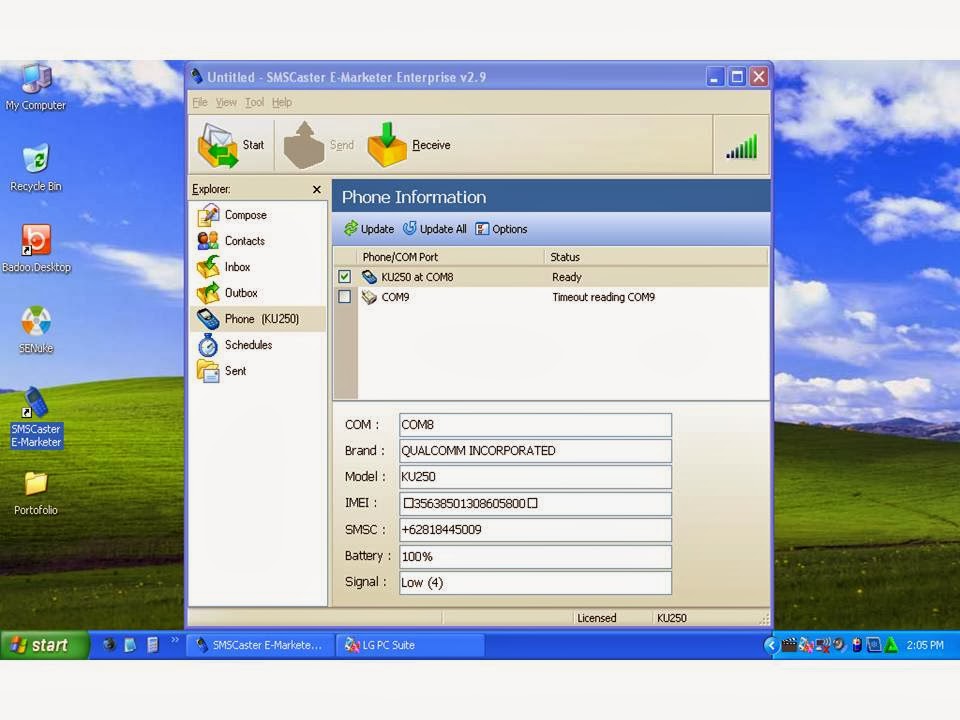Open the Portofolio desktop folder

(x=36, y=493)
